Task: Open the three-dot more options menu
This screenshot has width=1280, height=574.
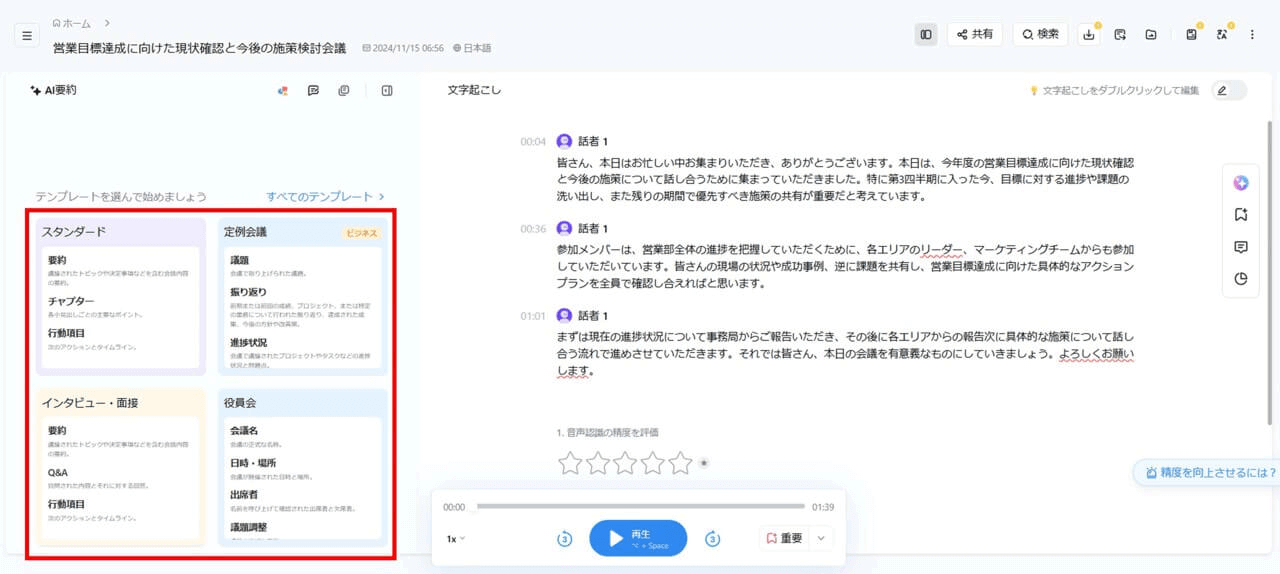Action: (x=1252, y=34)
